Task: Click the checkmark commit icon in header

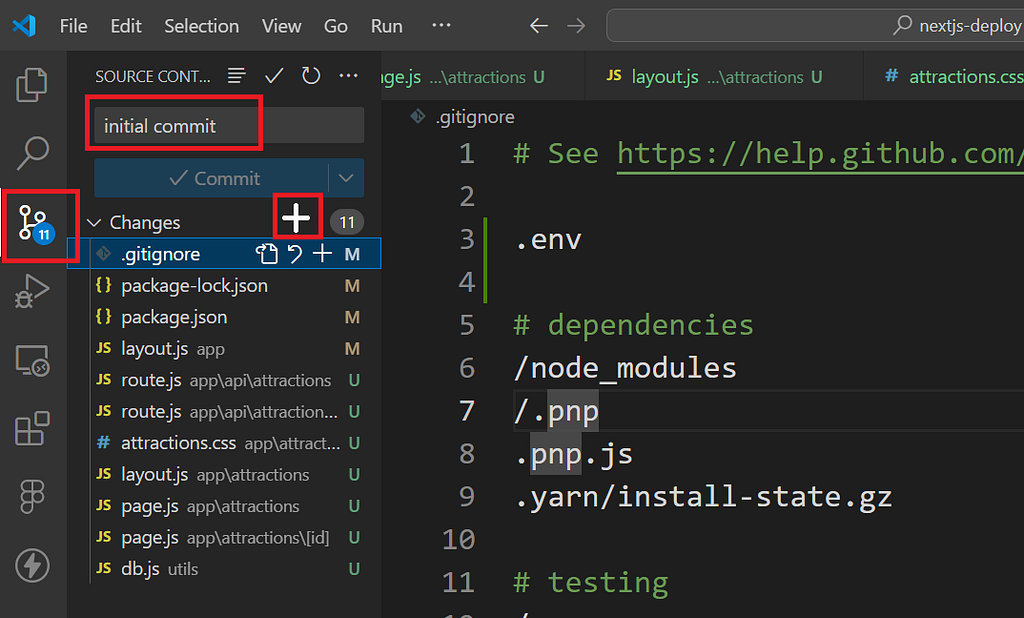Action: point(274,76)
